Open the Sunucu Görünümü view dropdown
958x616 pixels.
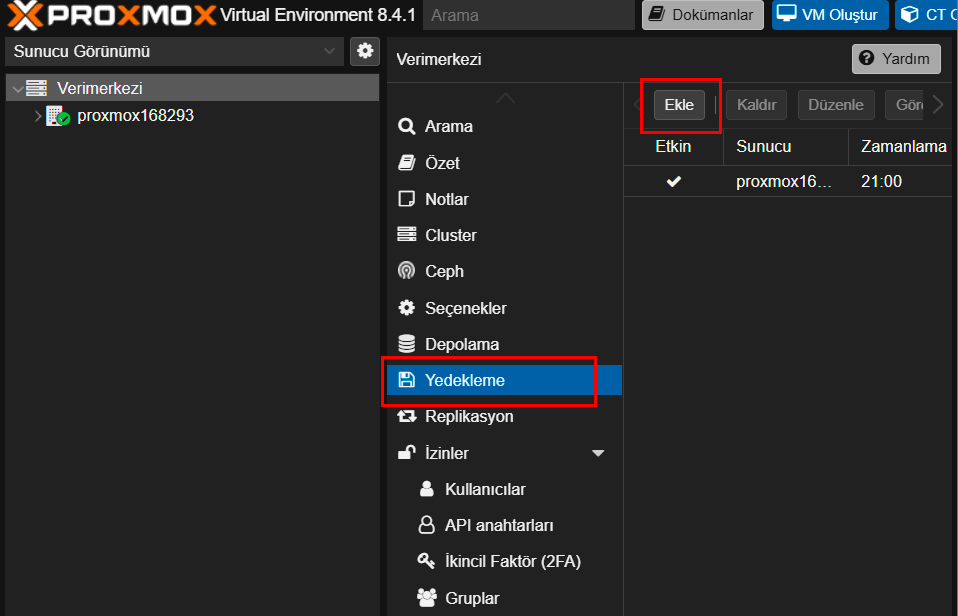176,51
